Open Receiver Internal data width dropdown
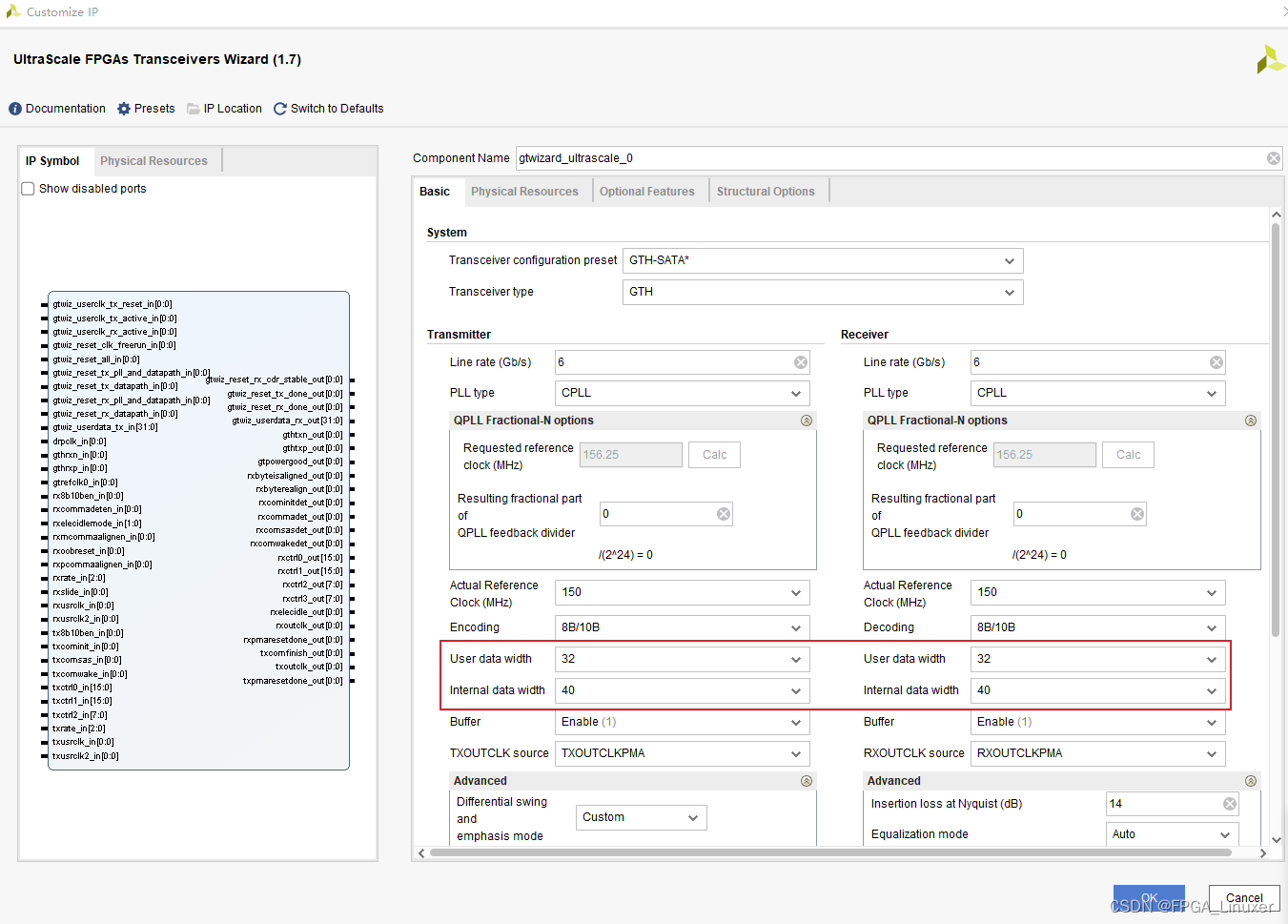This screenshot has height=924, width=1288. click(1098, 690)
